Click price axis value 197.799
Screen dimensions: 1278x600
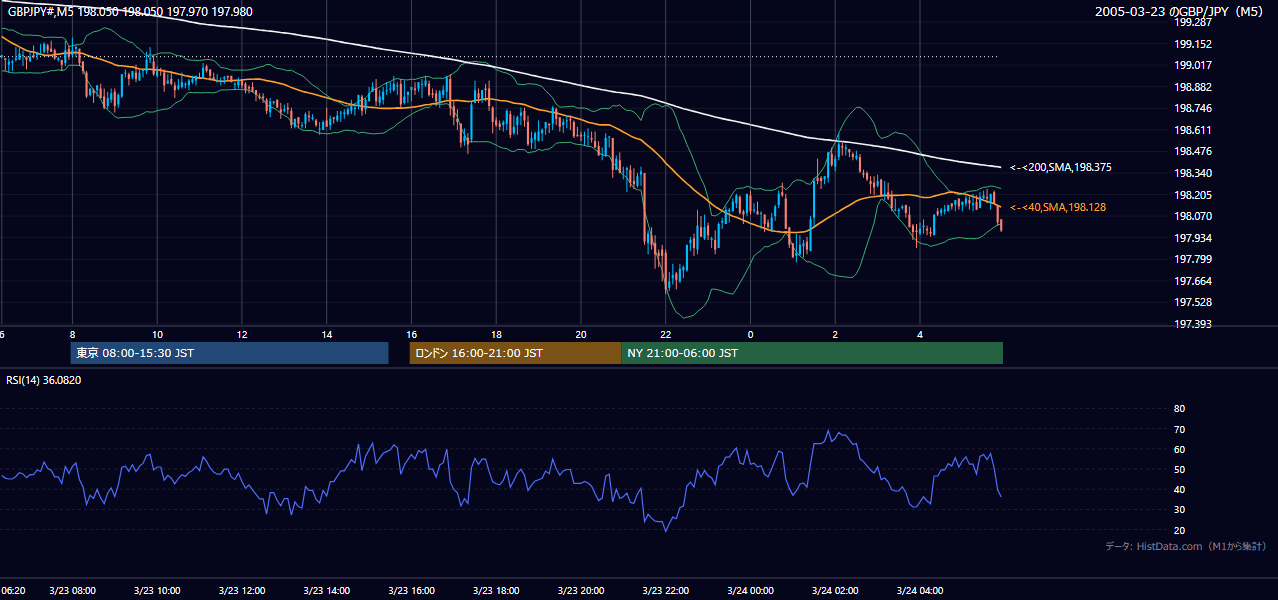[1193, 259]
